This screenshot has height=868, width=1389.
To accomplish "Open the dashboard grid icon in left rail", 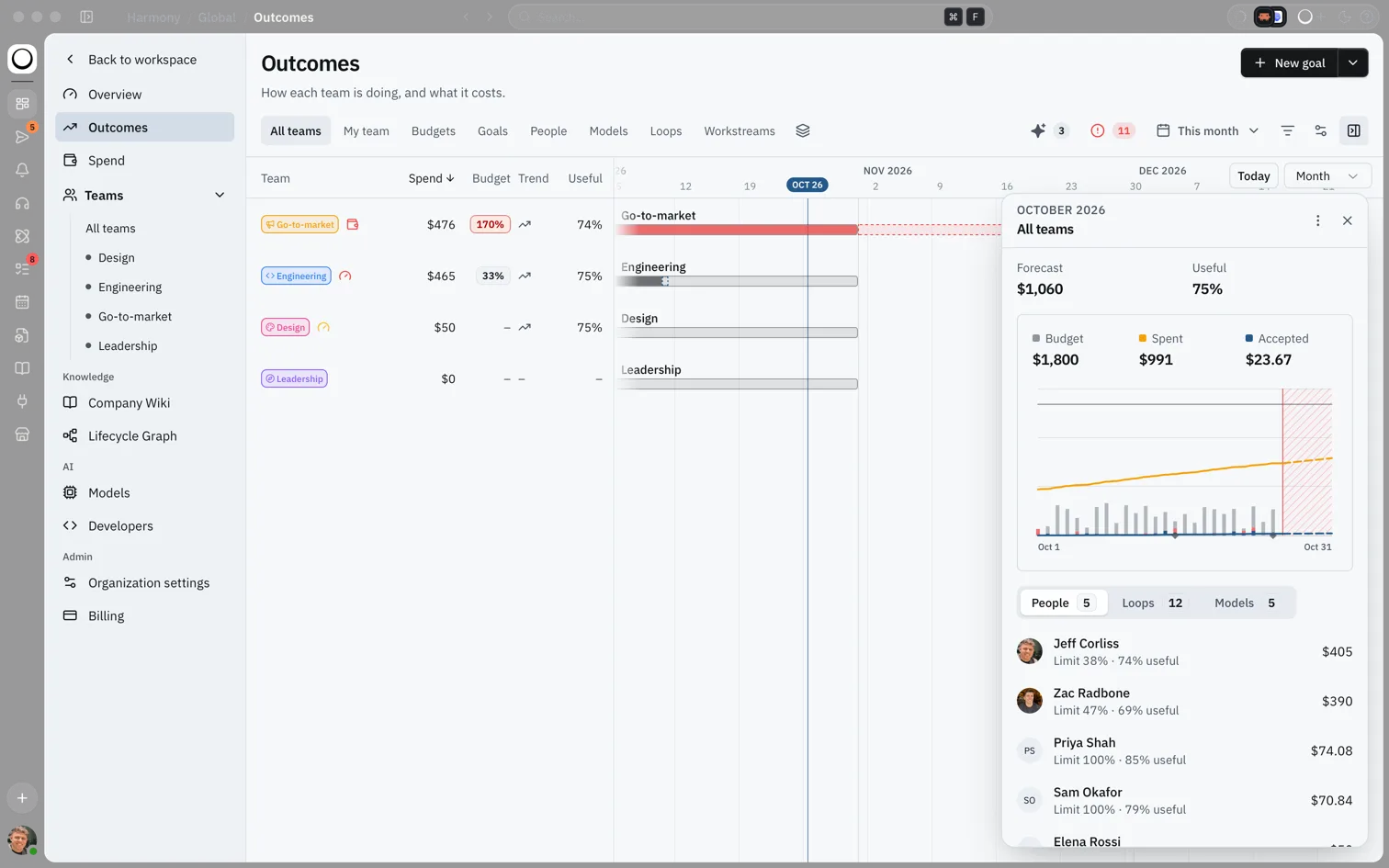I will (x=22, y=104).
